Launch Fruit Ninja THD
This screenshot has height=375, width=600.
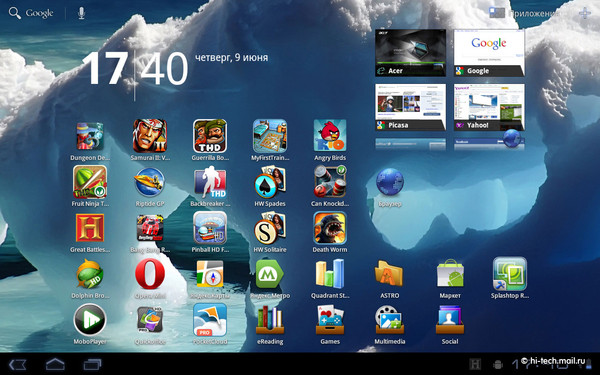point(90,182)
